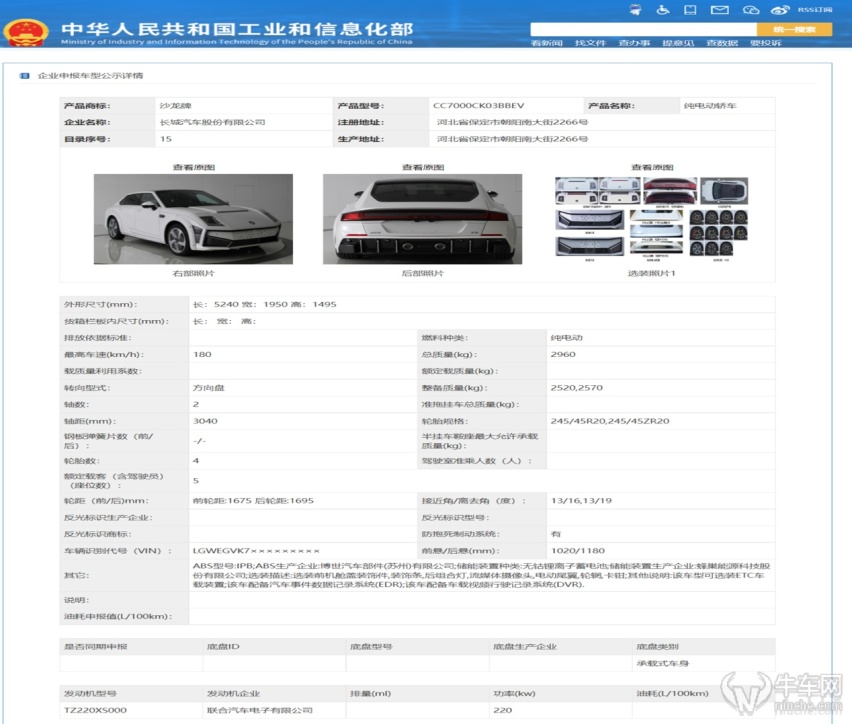Open the Weibo icon in header
The height and width of the screenshot is (724, 852).
780,10
